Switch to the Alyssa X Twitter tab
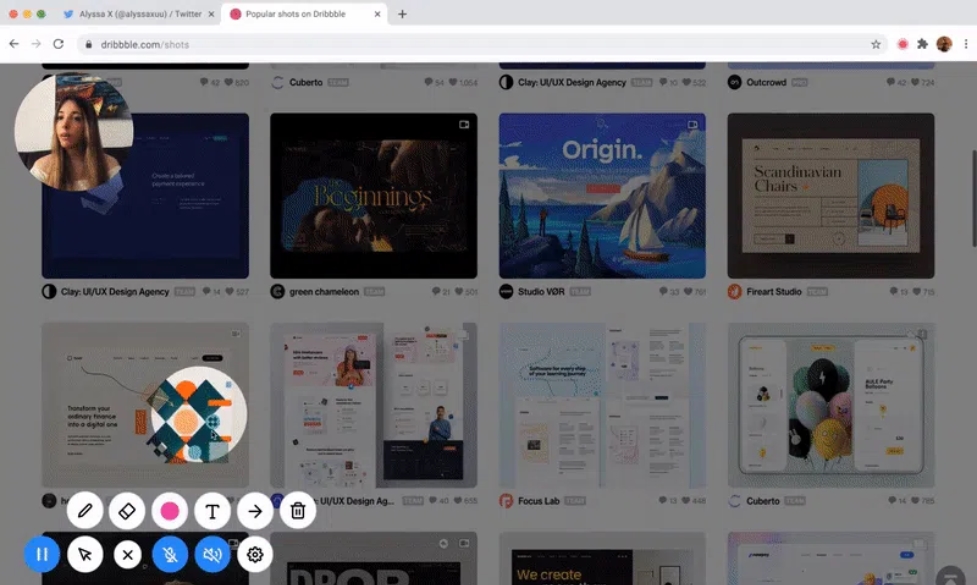The width and height of the screenshot is (977, 585). [140, 14]
